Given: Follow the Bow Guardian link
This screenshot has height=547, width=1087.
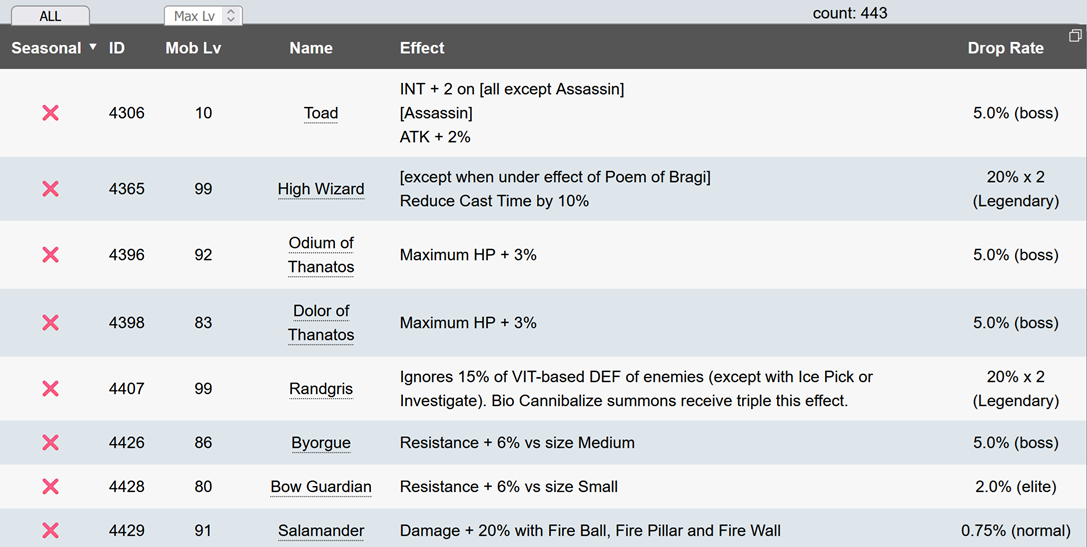Looking at the screenshot, I should coord(321,487).
